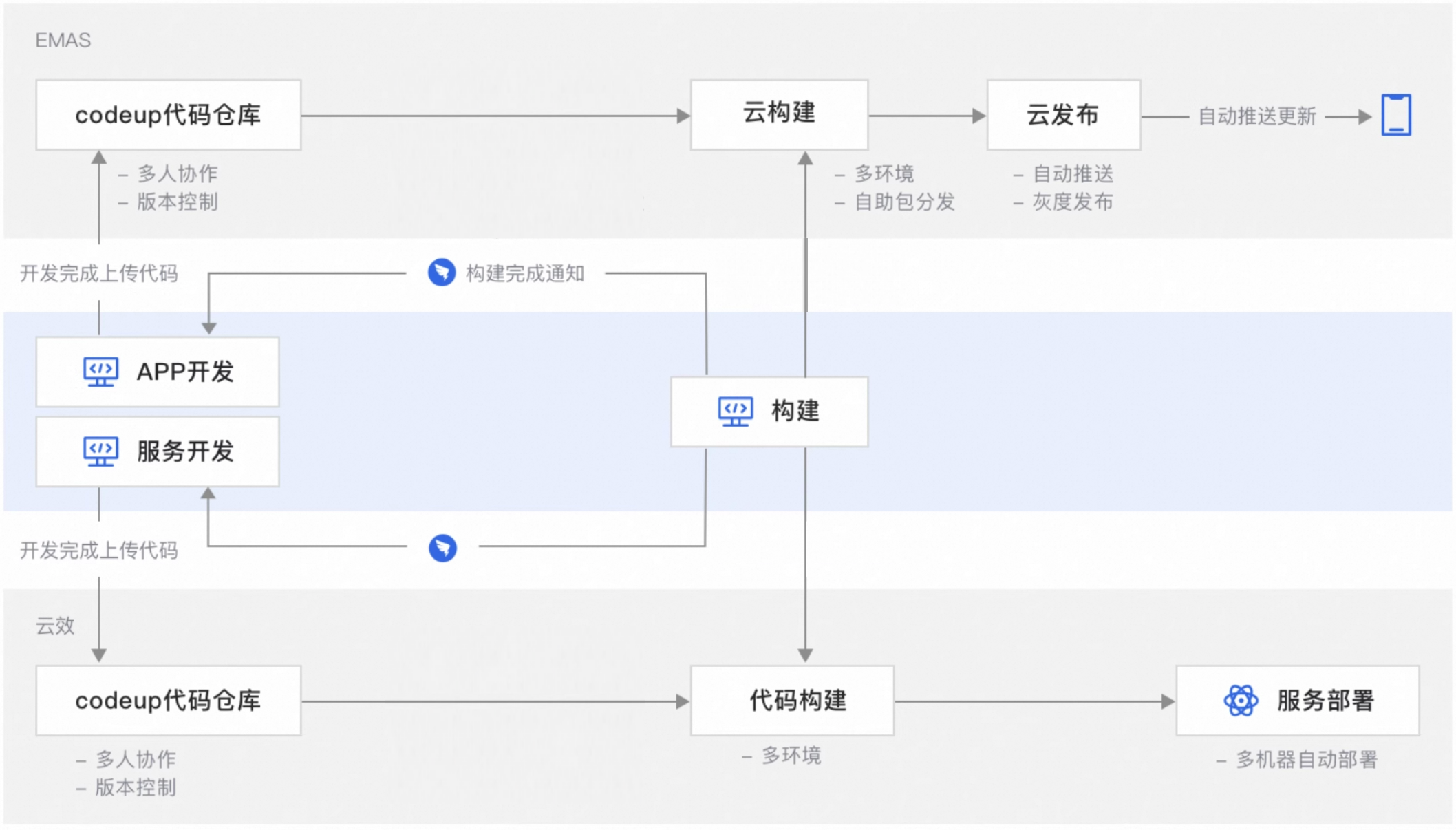Viewport: 1456px width, 830px height.
Task: Select the central 构建 box
Action: coord(769,412)
